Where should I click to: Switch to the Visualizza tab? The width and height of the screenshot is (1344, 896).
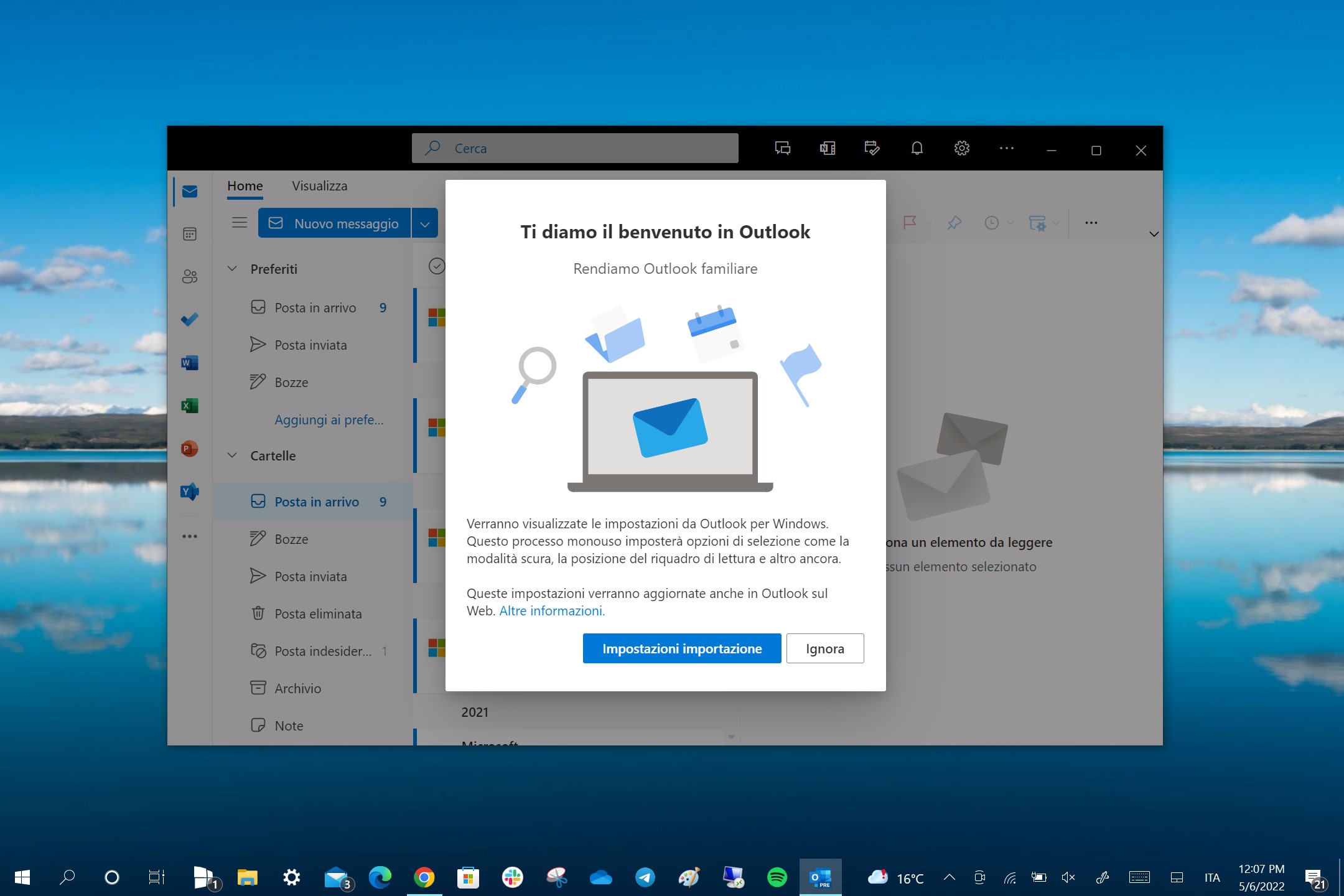[x=320, y=185]
